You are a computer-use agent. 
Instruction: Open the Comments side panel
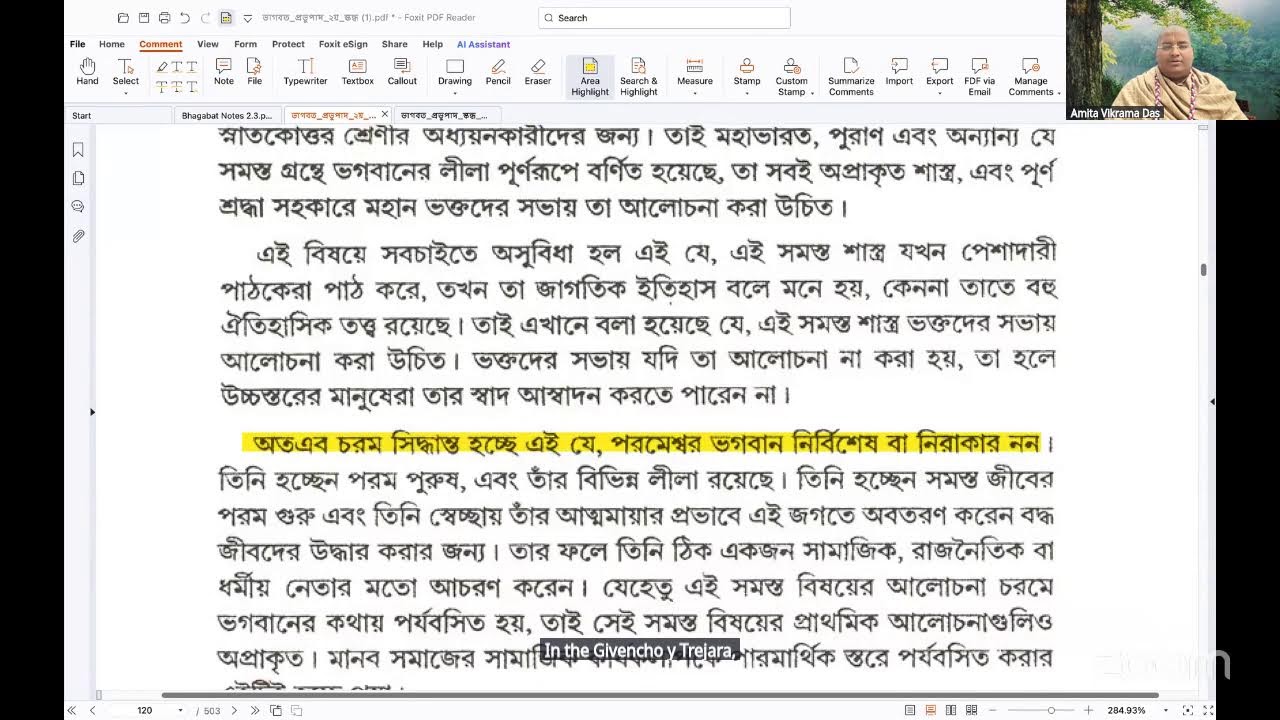(78, 206)
